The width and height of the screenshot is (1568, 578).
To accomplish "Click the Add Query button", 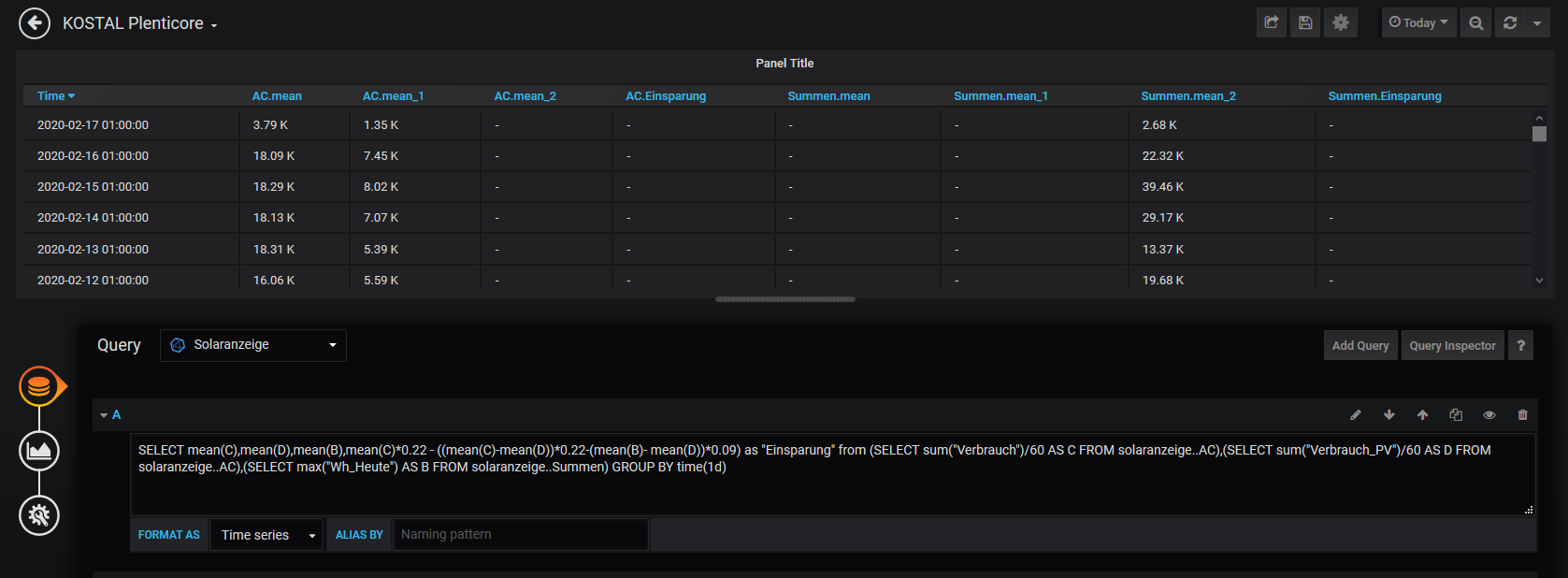I will tap(1359, 345).
